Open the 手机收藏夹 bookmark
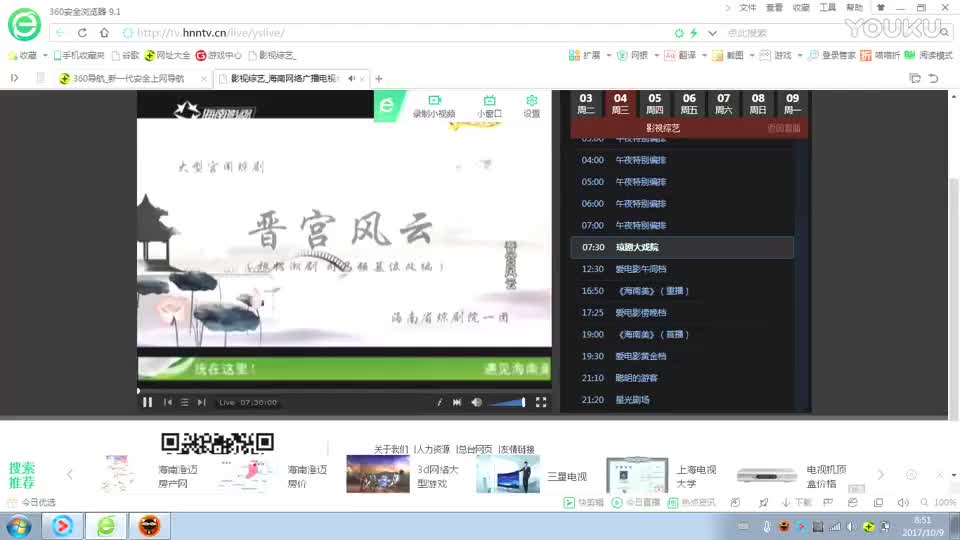The height and width of the screenshot is (540, 960). 79,56
